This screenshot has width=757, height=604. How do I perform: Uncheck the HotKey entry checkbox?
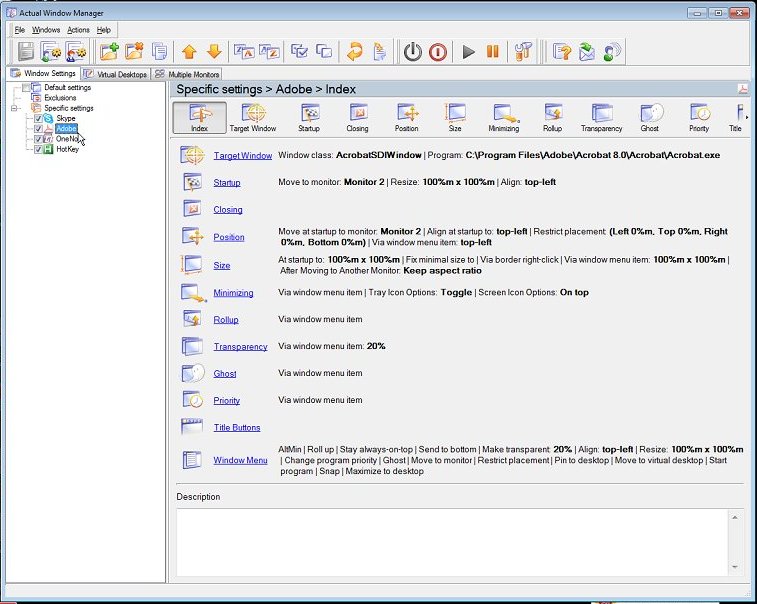tap(38, 149)
